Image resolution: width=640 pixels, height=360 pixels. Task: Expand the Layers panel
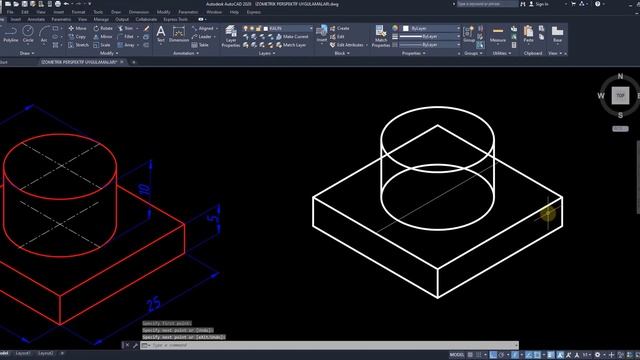266,53
